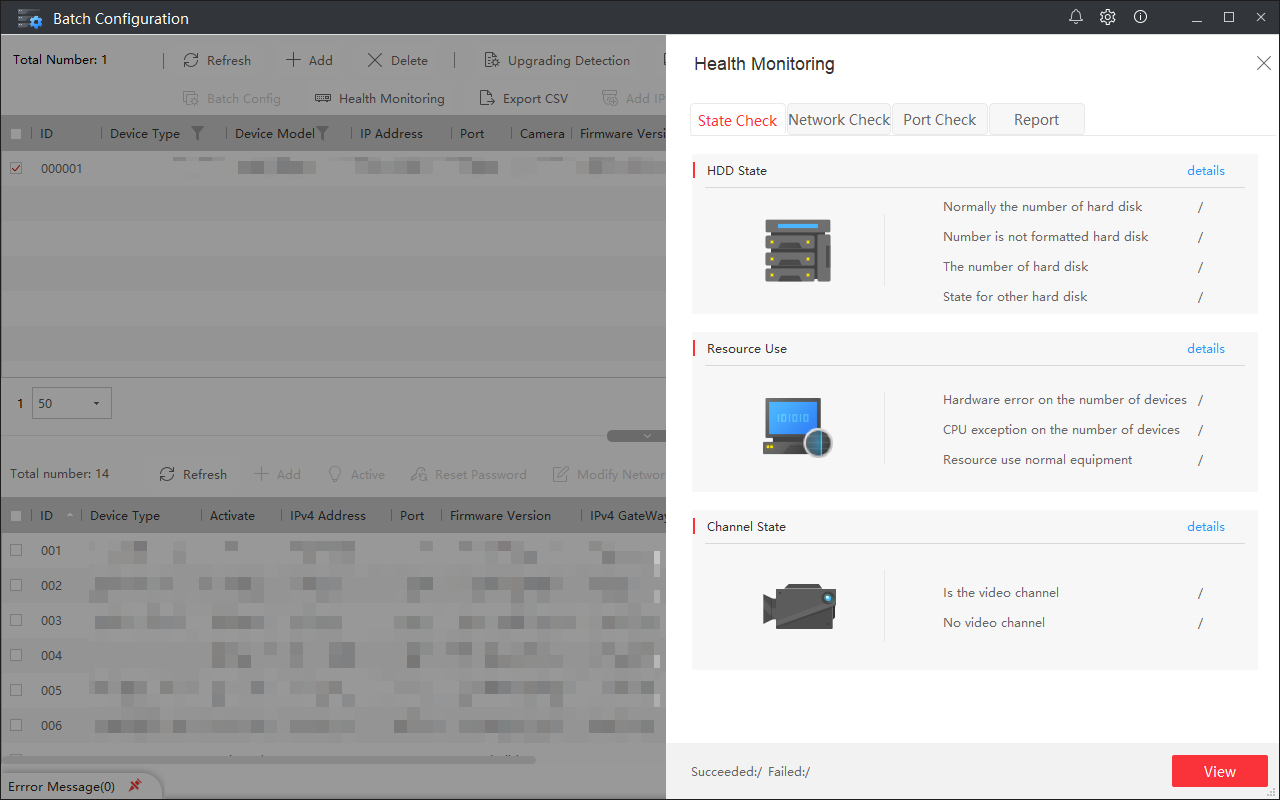The width and height of the screenshot is (1280, 800).
Task: Click the HDD server rack icon
Action: (x=797, y=250)
